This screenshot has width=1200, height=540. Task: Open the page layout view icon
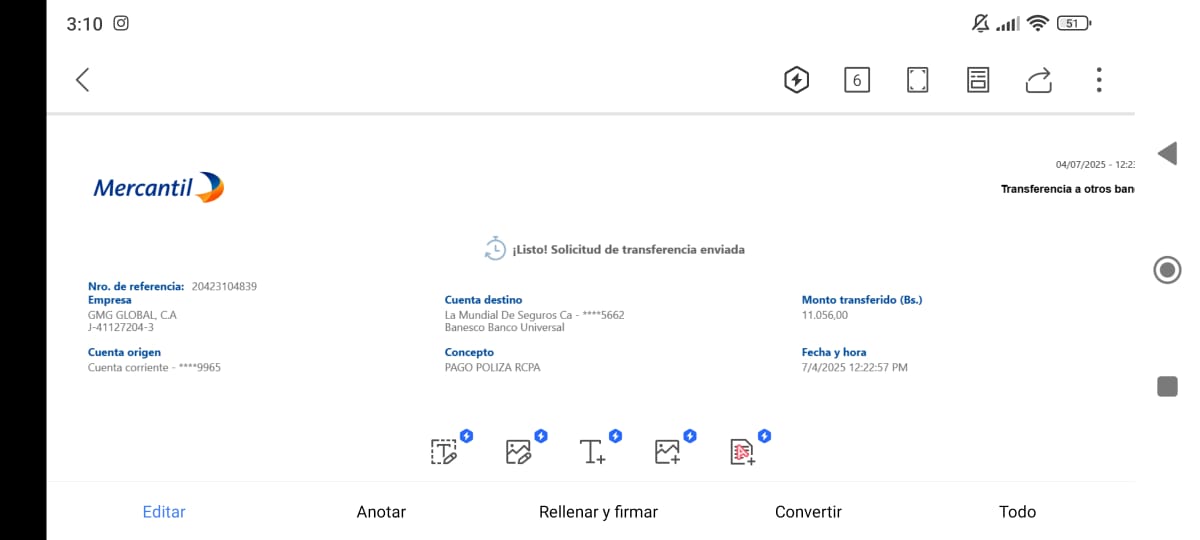[978, 80]
